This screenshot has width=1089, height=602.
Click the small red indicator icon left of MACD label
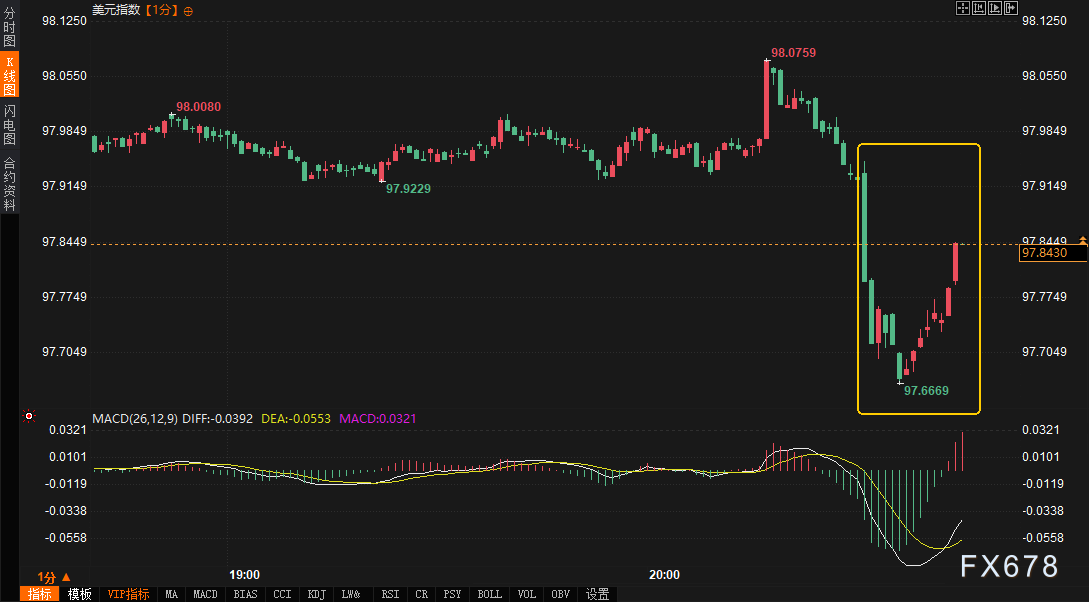pos(29,416)
